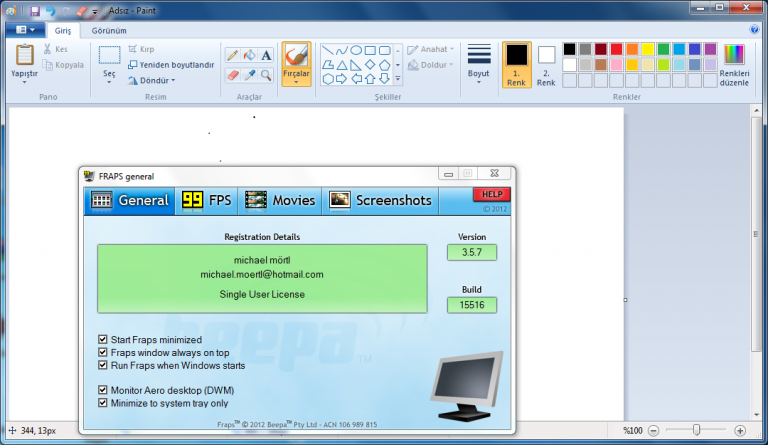Viewport: 768px width, 445px height.
Task: Click the red HELP button in FRAPS
Action: [x=492, y=194]
